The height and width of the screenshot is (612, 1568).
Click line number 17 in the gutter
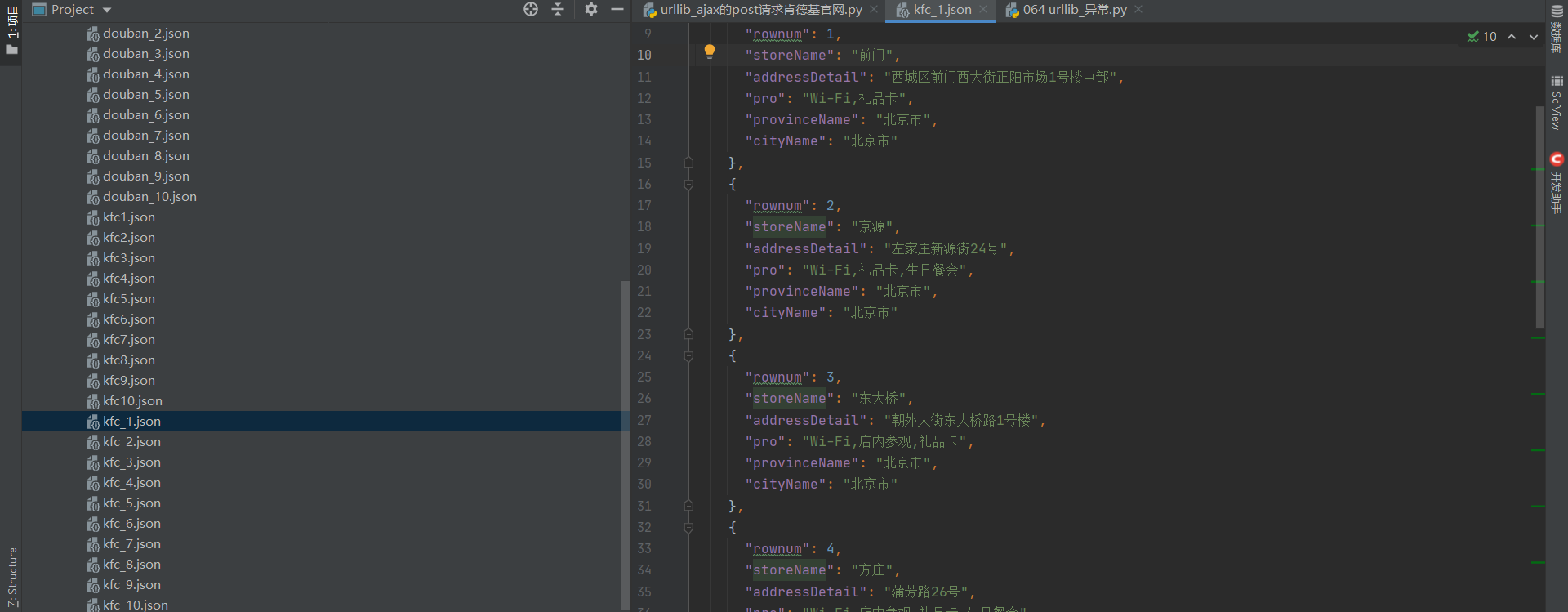click(644, 206)
